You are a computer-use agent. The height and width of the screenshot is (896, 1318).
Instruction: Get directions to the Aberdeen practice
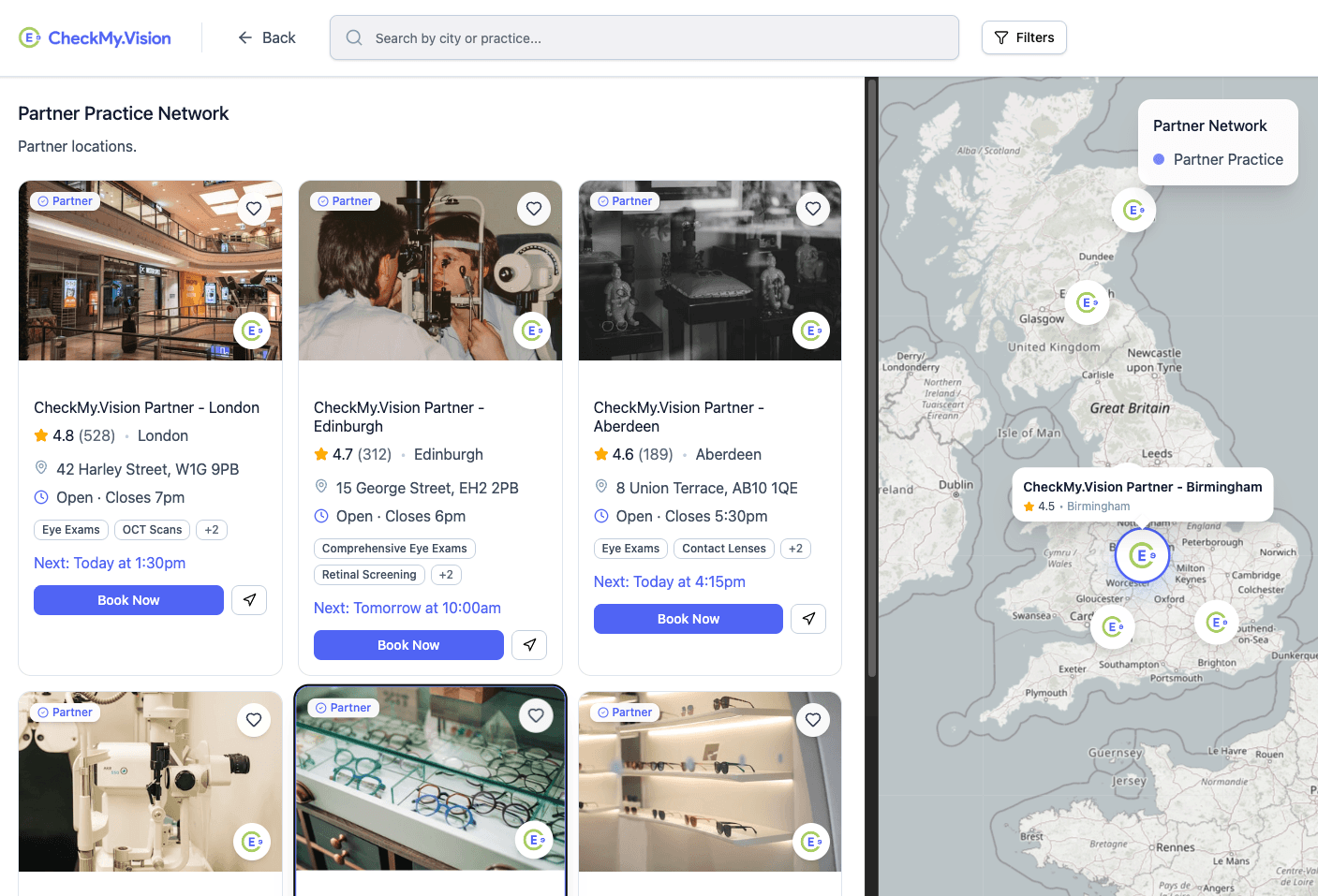pyautogui.click(x=808, y=619)
